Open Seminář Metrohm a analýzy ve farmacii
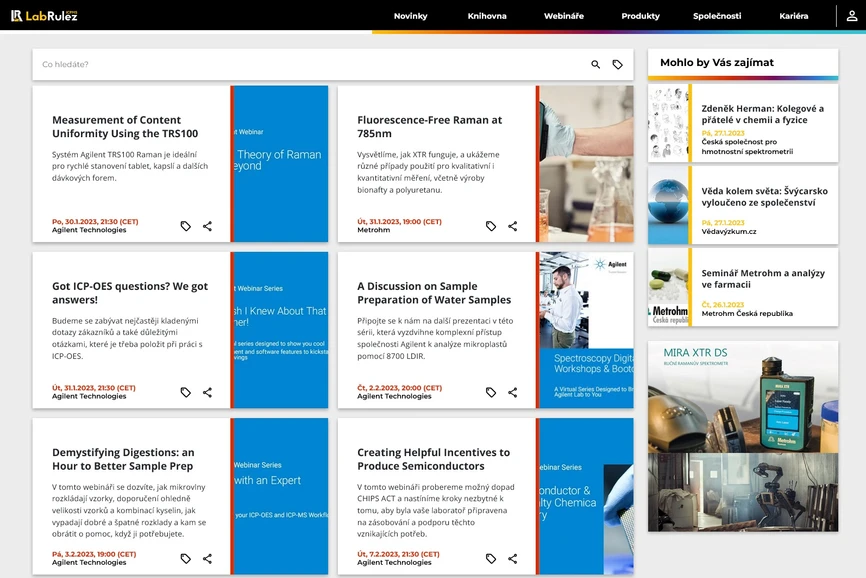 click(763, 278)
